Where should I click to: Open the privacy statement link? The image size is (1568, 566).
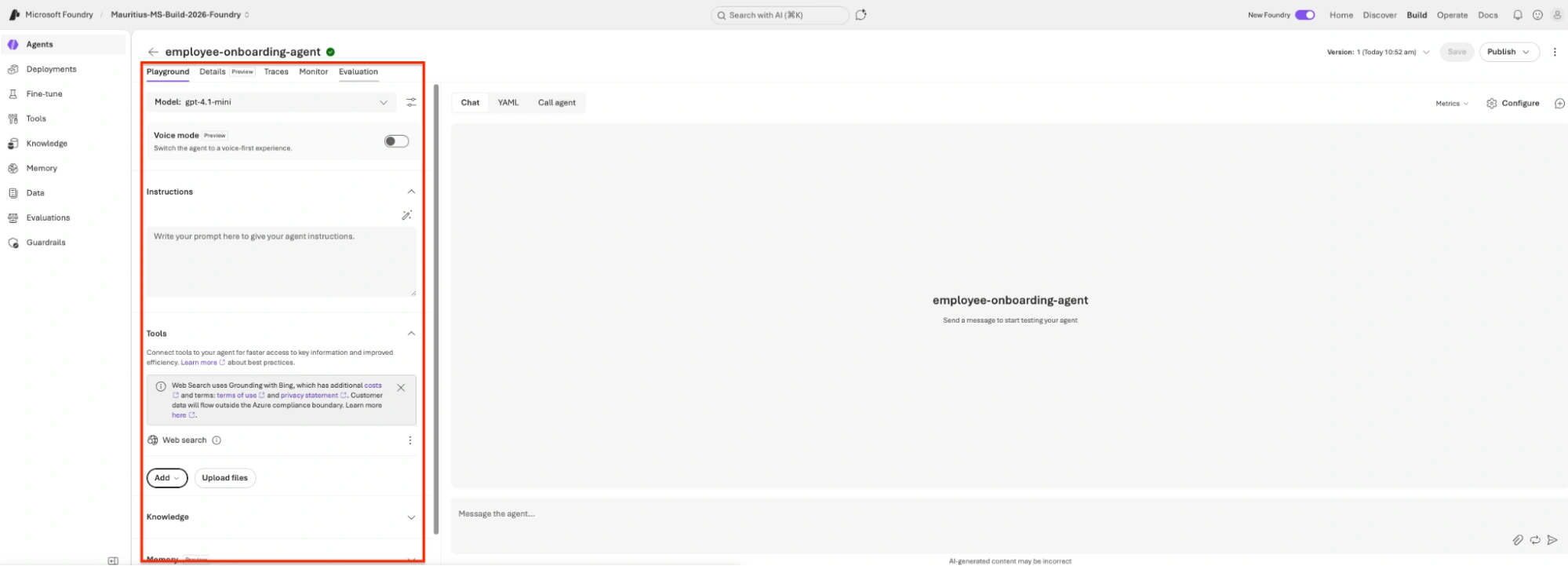coord(313,396)
